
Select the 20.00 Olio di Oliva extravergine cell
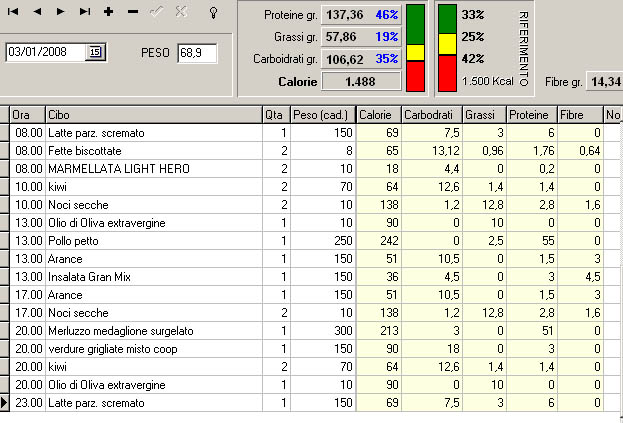point(154,385)
